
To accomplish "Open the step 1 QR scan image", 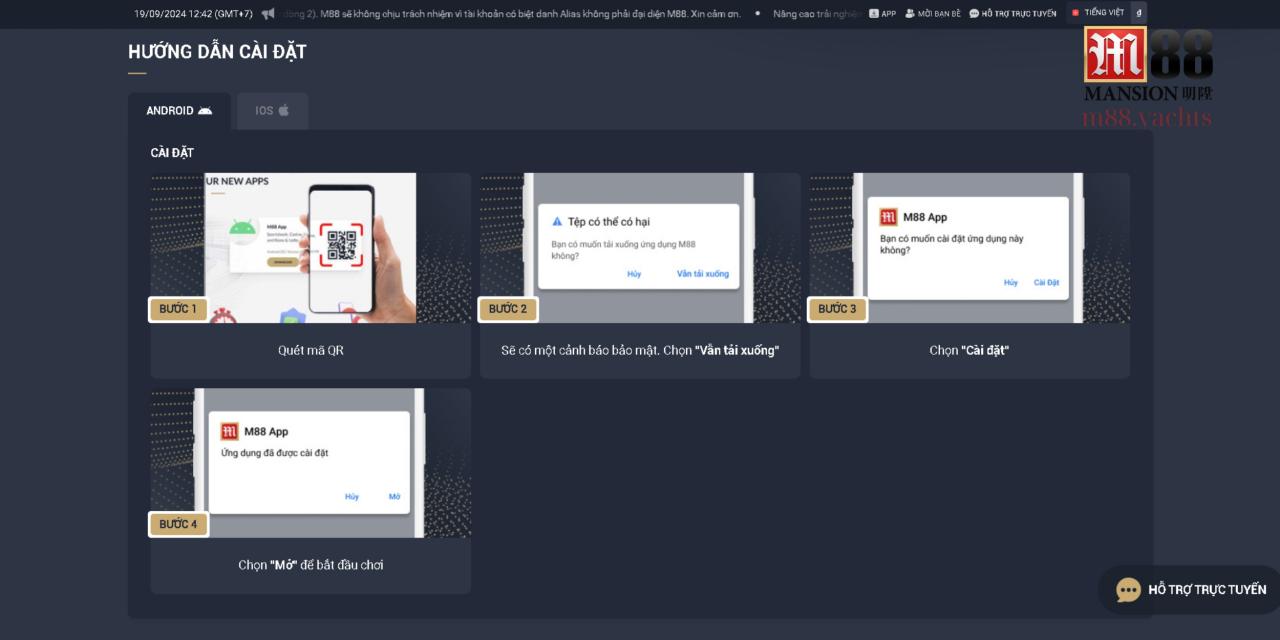I will point(311,248).
